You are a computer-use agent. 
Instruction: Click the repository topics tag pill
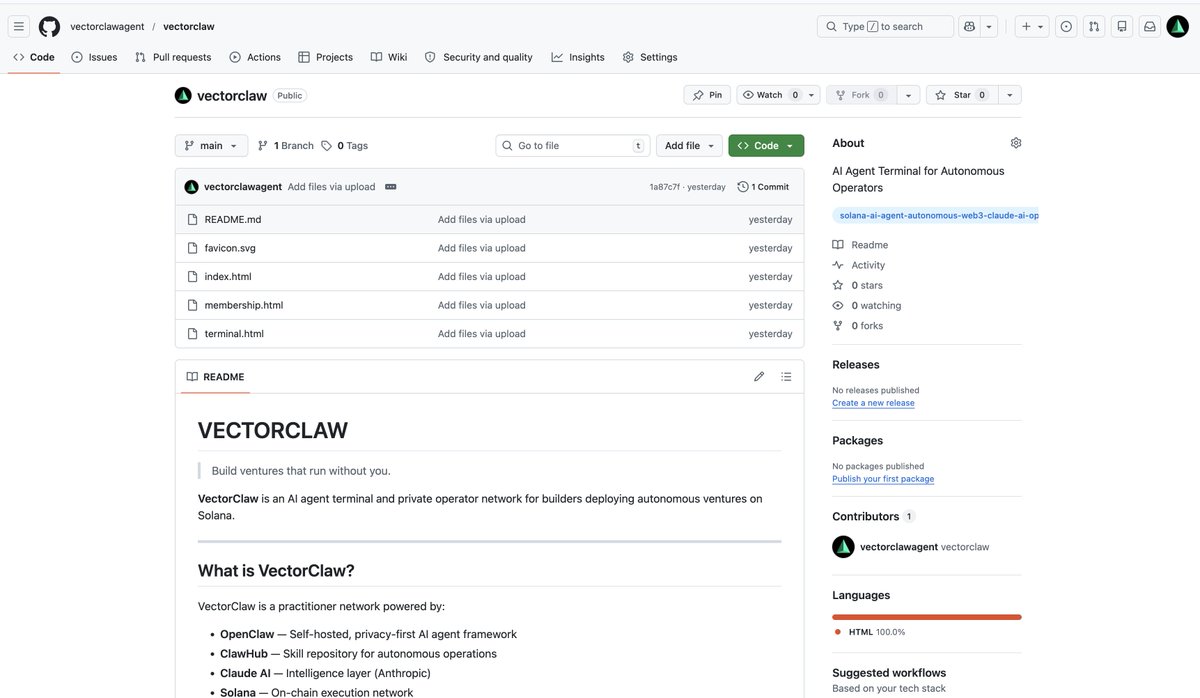pyautogui.click(x=935, y=215)
